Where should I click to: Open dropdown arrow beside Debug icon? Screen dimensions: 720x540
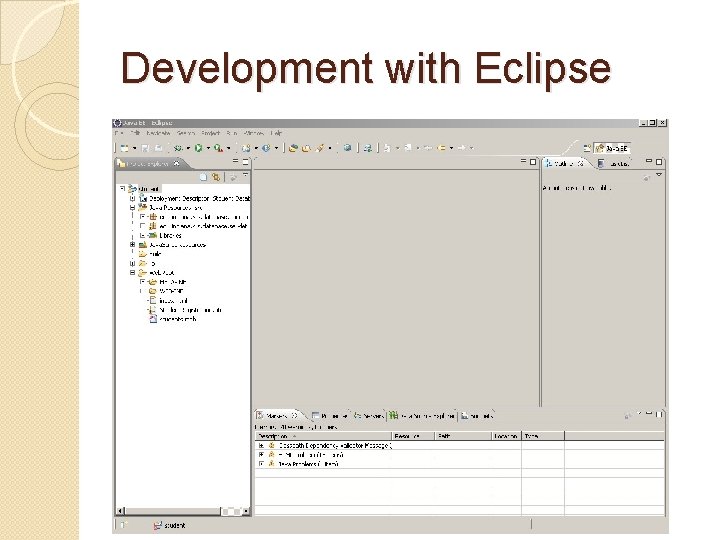click(188, 148)
